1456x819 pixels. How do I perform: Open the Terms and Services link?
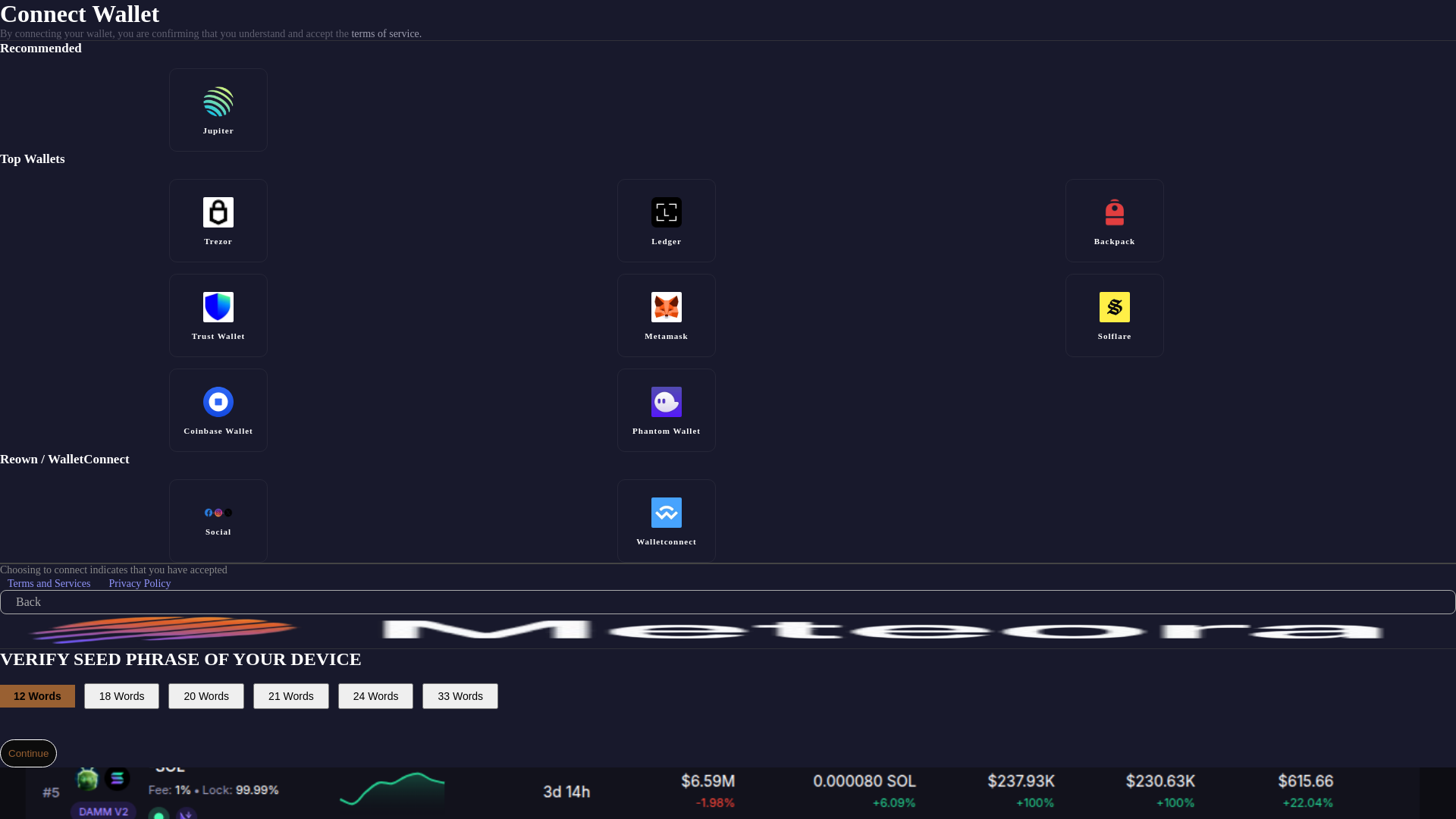(49, 583)
